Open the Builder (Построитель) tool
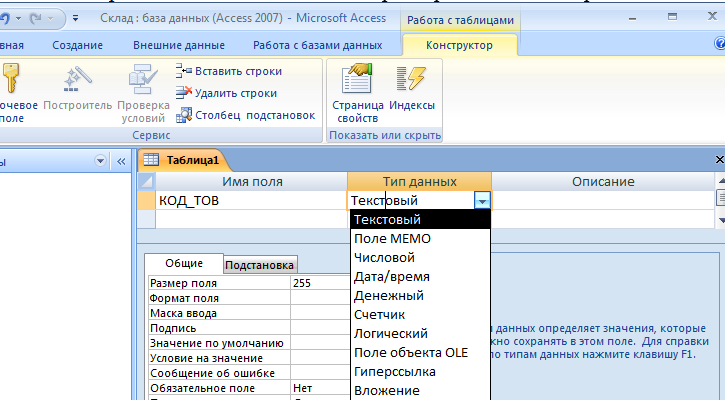The height and width of the screenshot is (400, 725). [78, 92]
